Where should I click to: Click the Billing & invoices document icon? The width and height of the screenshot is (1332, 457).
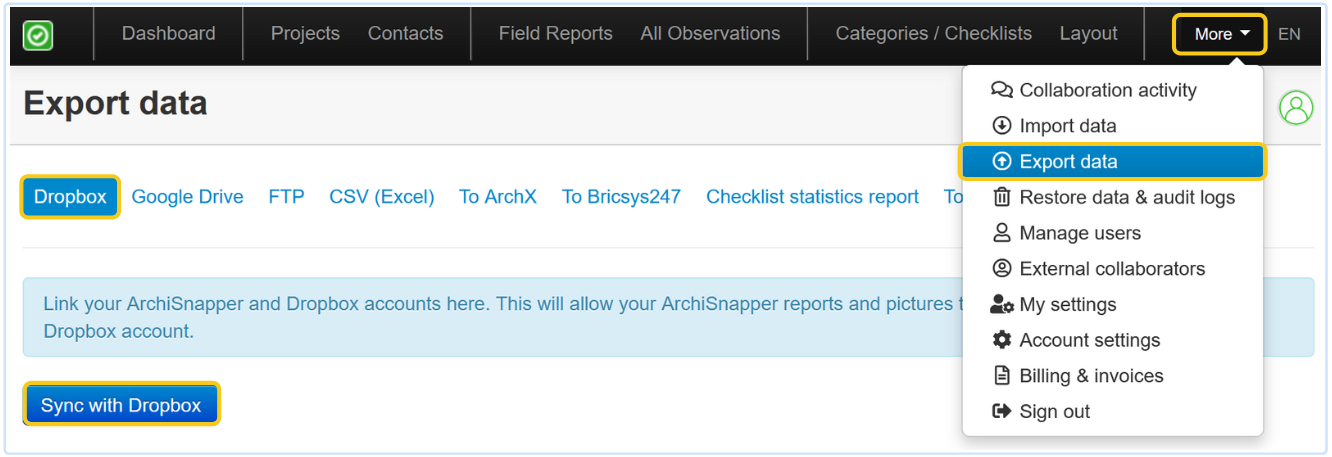[x=1001, y=376]
